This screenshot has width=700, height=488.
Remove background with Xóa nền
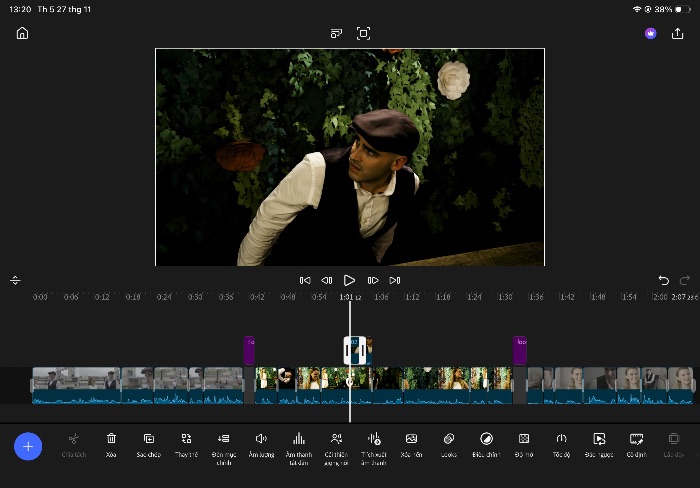tap(411, 445)
